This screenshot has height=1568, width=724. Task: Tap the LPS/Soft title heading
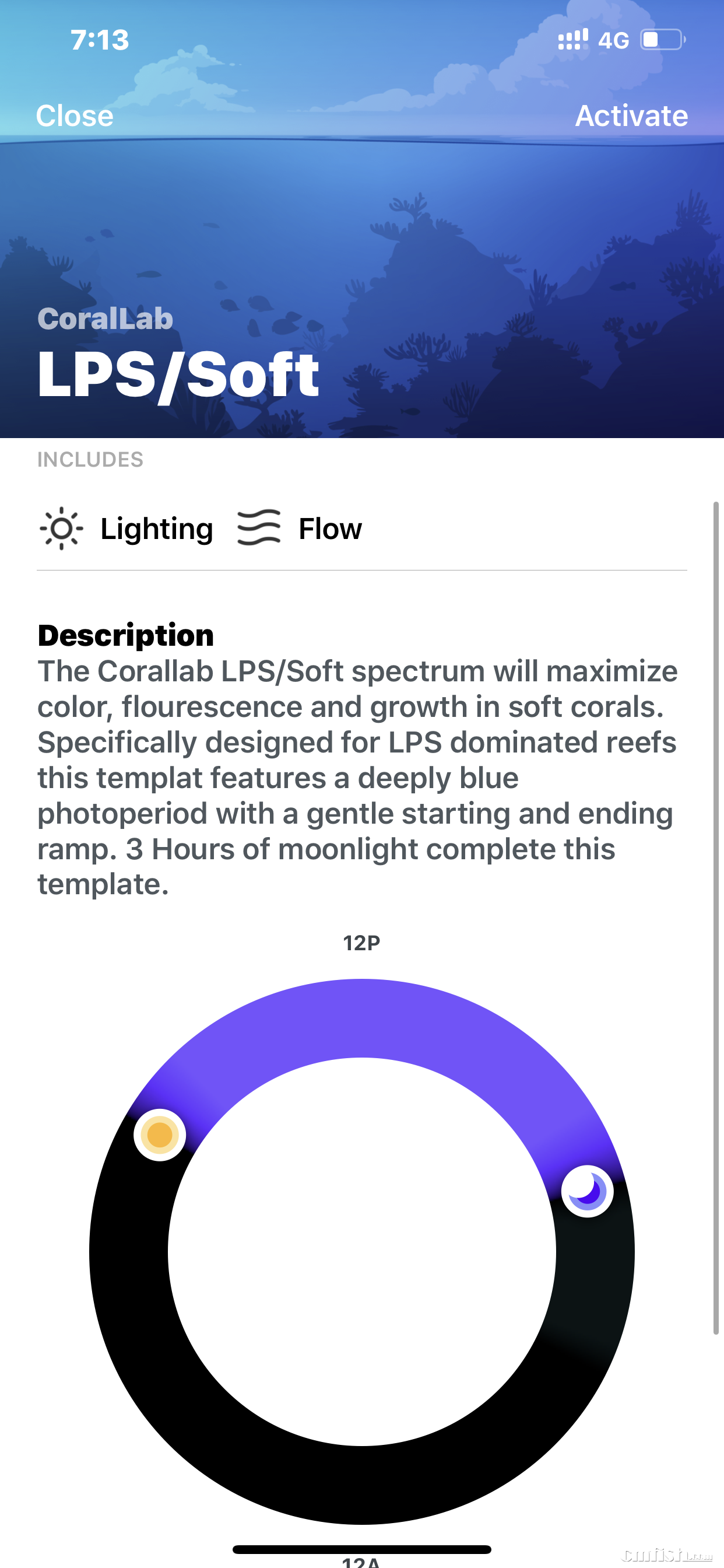pos(178,375)
